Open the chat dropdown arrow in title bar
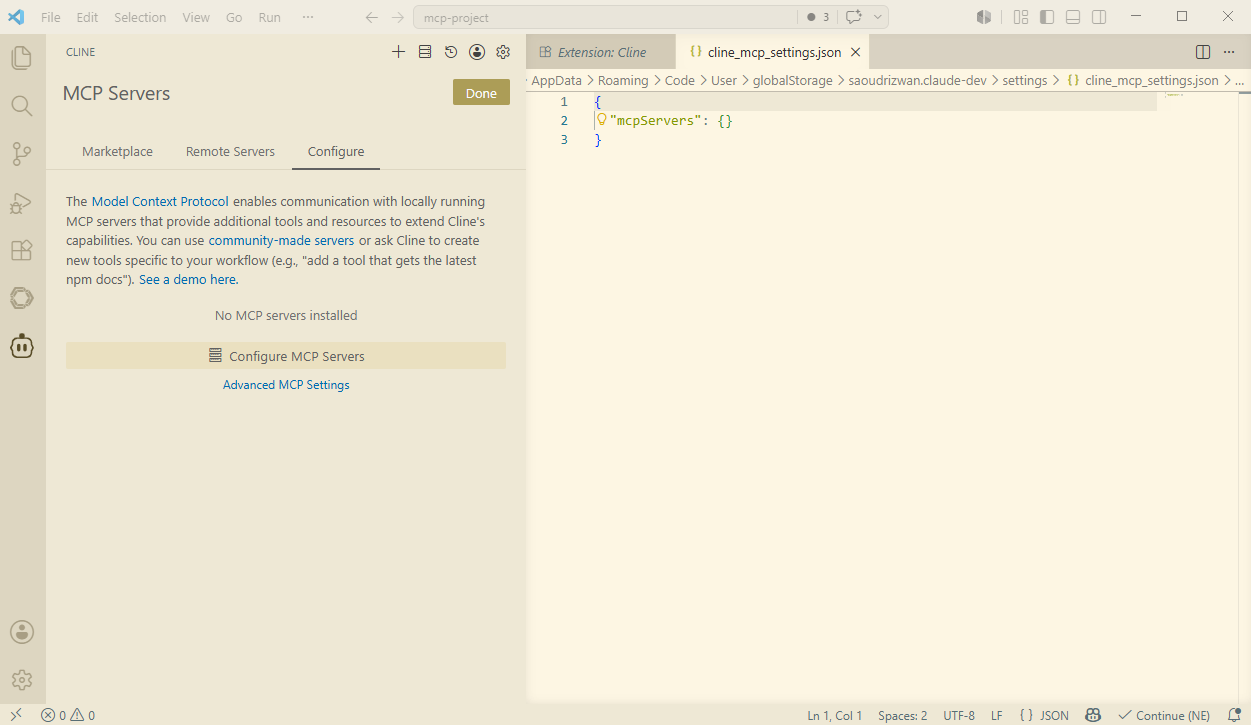The height and width of the screenshot is (725, 1251). (x=878, y=17)
